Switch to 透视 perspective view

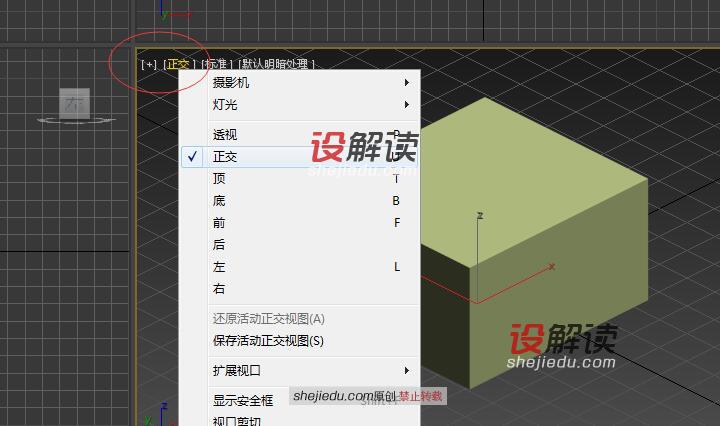(225, 135)
